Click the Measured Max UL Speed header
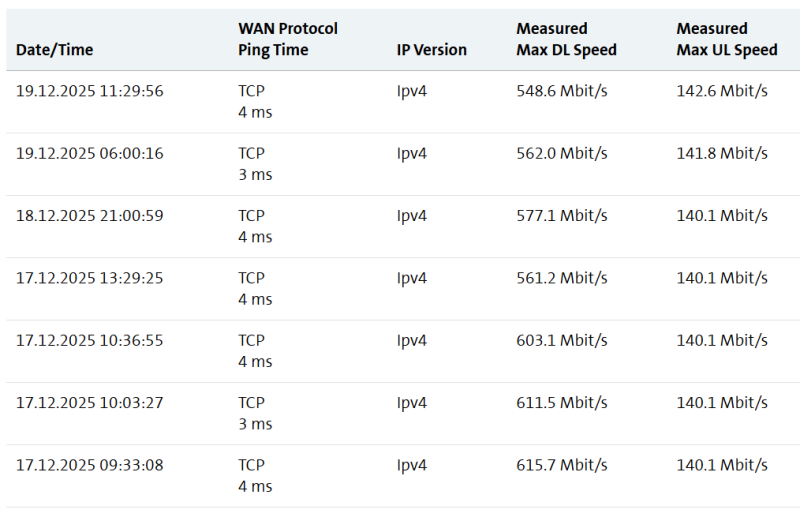This screenshot has height=517, width=800. (726, 39)
